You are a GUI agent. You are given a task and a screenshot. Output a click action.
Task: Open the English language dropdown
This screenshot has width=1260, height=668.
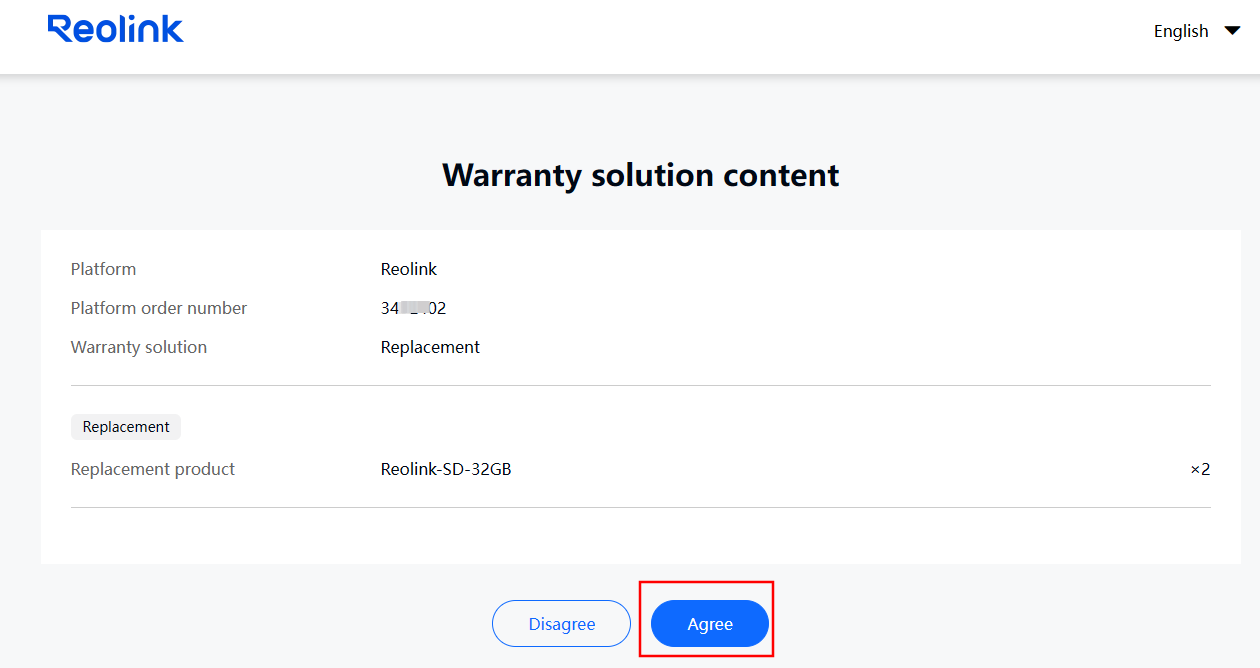(x=1196, y=31)
